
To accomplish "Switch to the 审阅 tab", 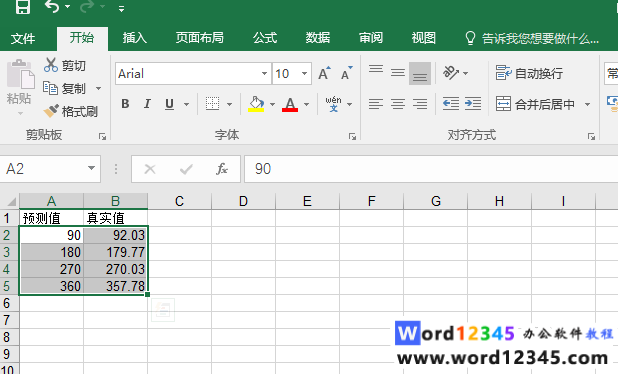I will 370,38.
